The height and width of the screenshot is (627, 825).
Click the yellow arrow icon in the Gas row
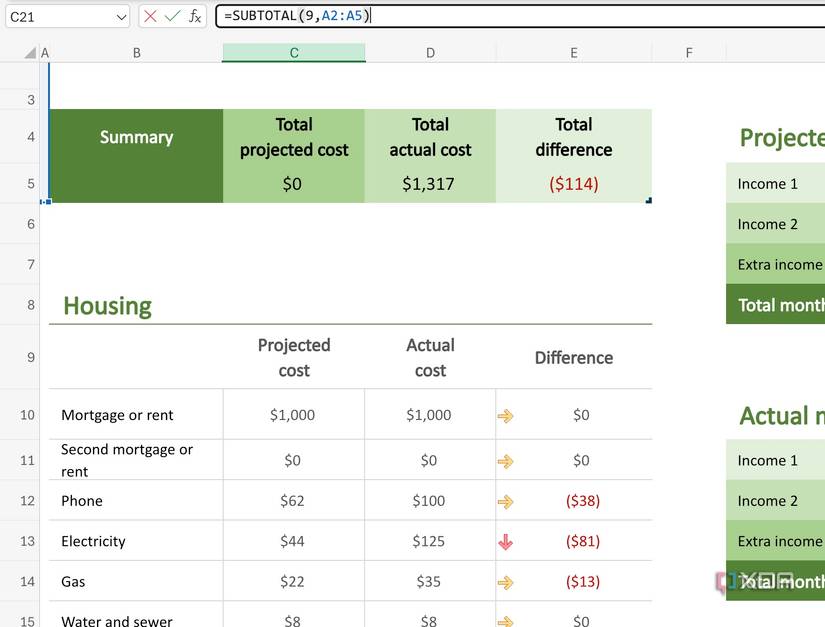pyautogui.click(x=505, y=582)
